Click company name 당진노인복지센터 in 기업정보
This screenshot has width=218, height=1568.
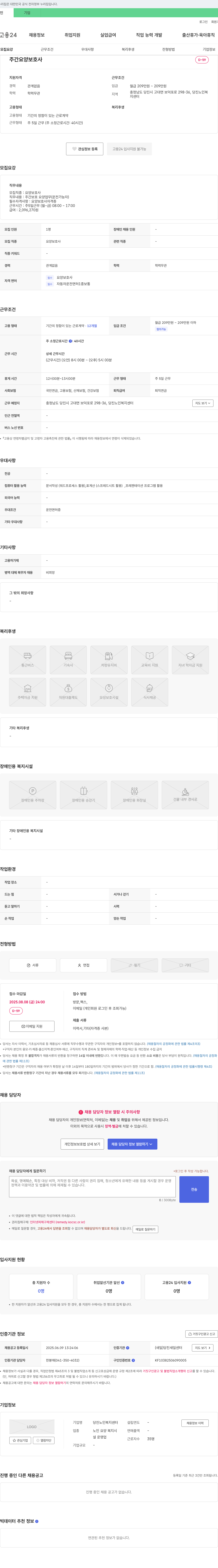[105, 1422]
